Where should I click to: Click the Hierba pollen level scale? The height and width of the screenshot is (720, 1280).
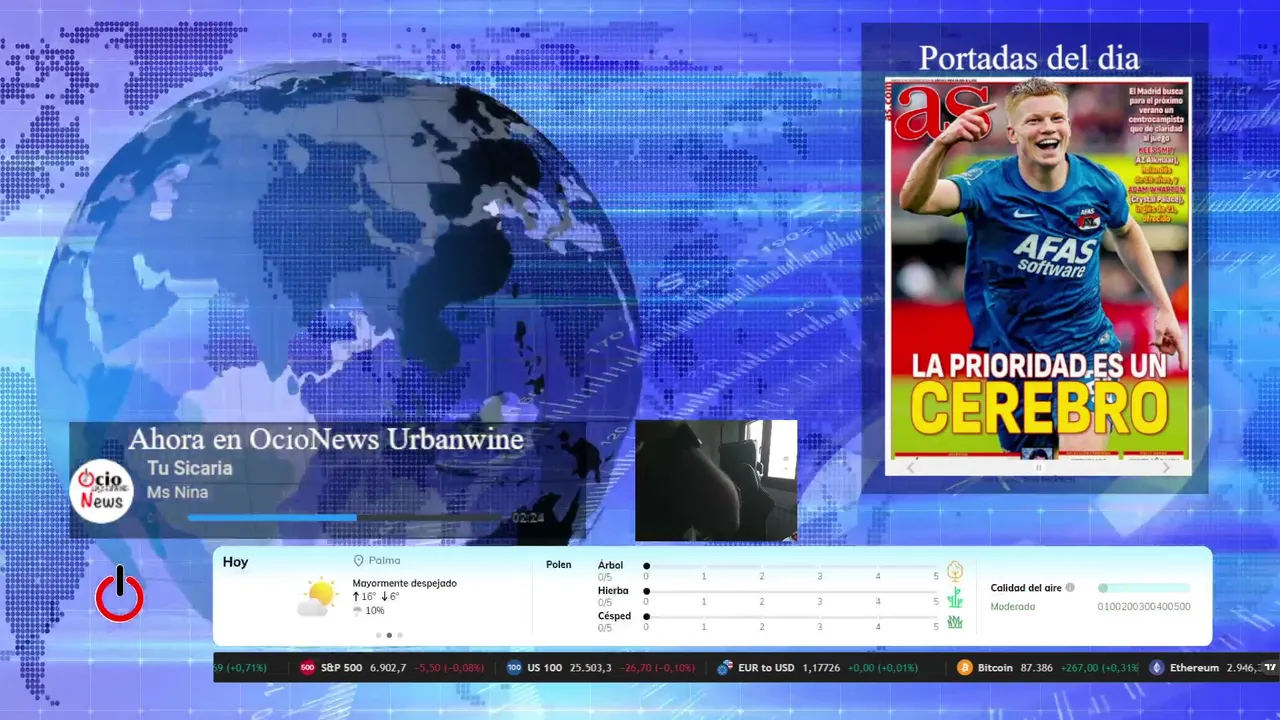click(791, 591)
